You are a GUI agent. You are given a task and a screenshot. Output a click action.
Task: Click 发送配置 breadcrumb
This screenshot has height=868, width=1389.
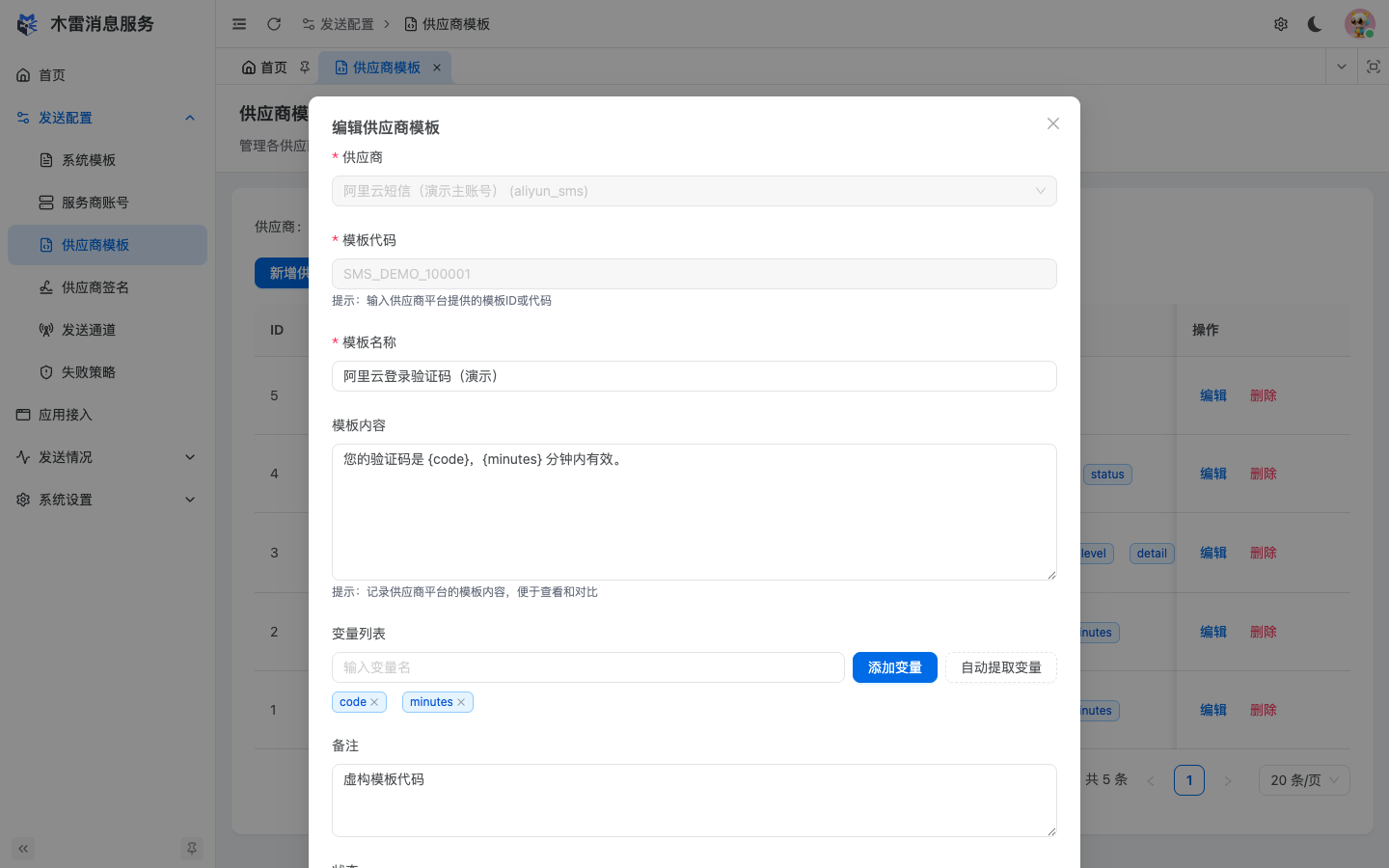[338, 24]
